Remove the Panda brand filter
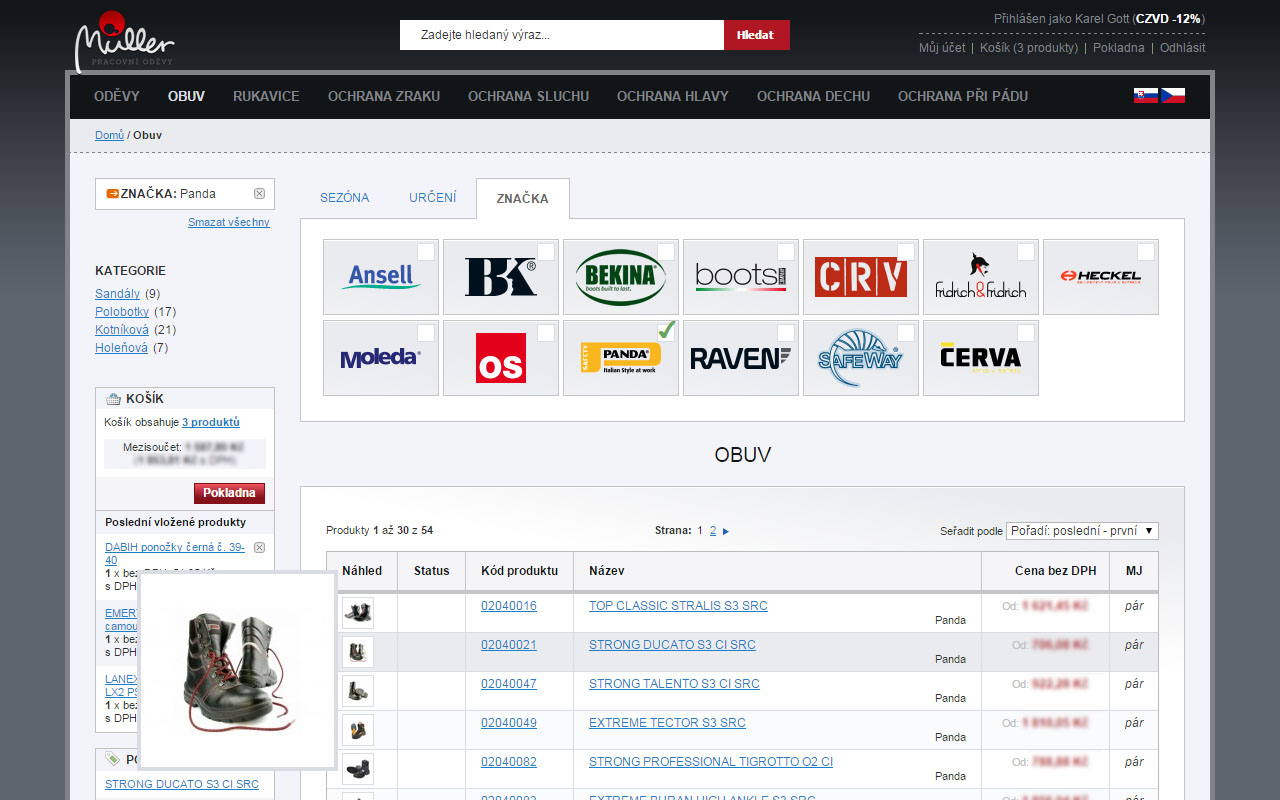 pyautogui.click(x=259, y=194)
